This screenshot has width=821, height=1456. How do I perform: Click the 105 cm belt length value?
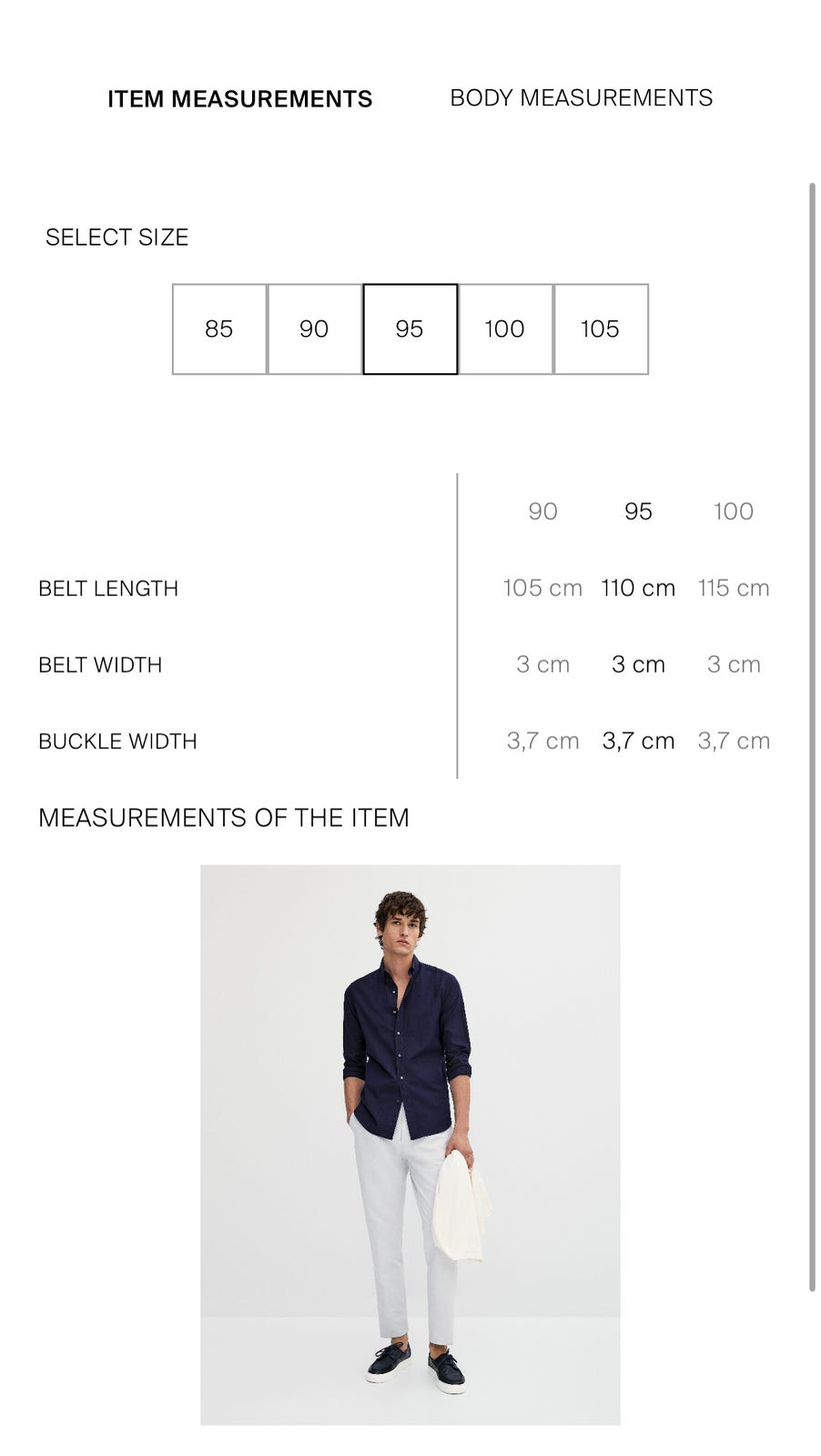point(542,588)
